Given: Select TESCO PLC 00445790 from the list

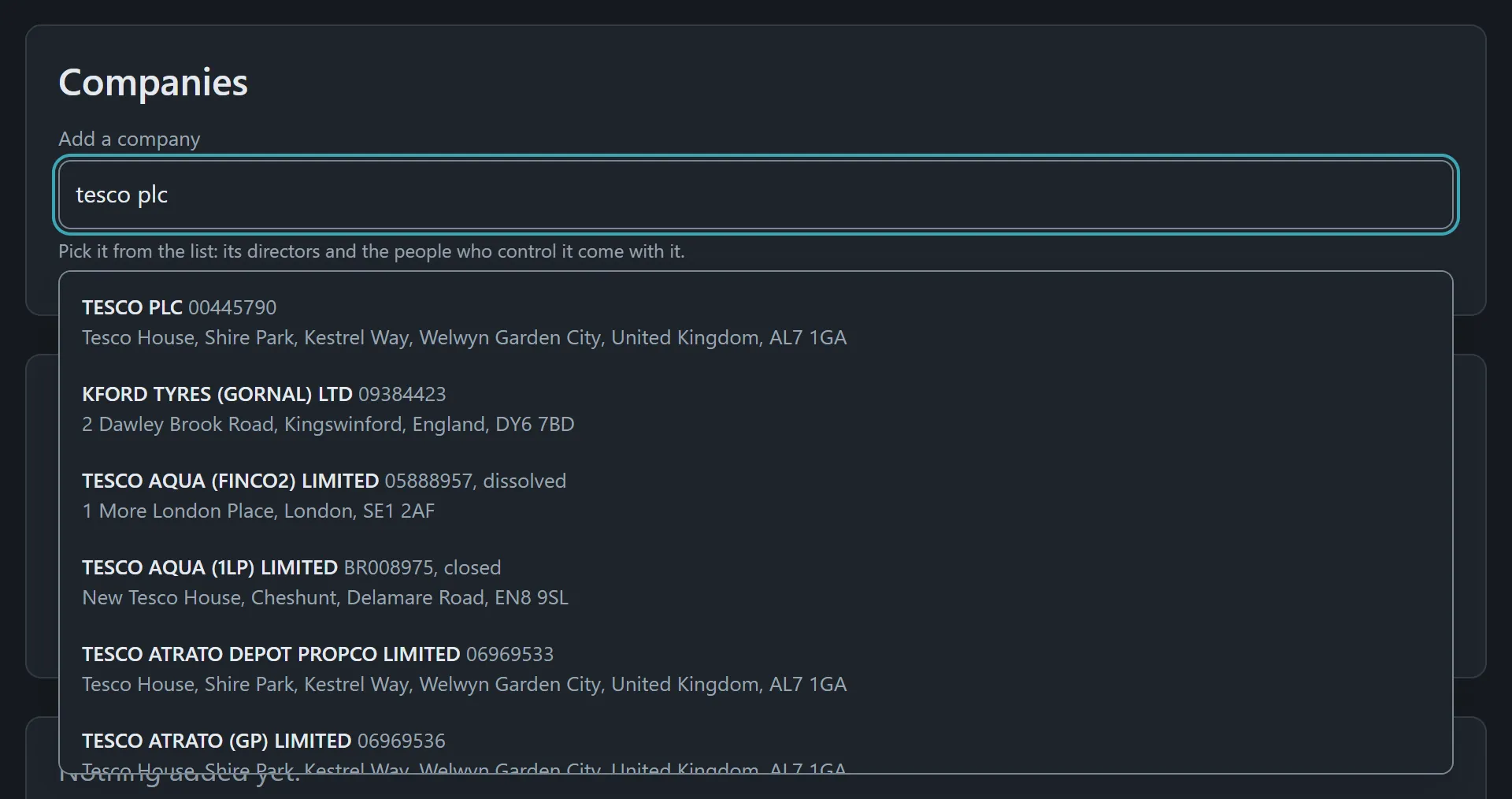Looking at the screenshot, I should tap(756, 322).
